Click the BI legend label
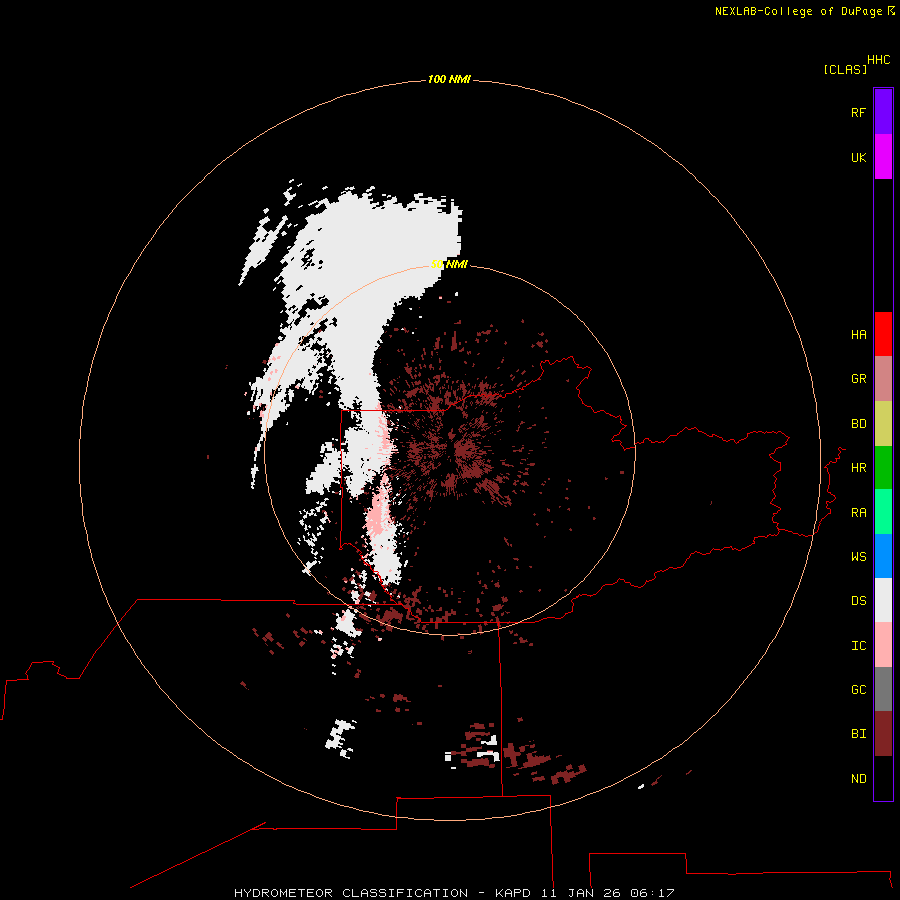Screen dimensions: 900x900 [858, 734]
